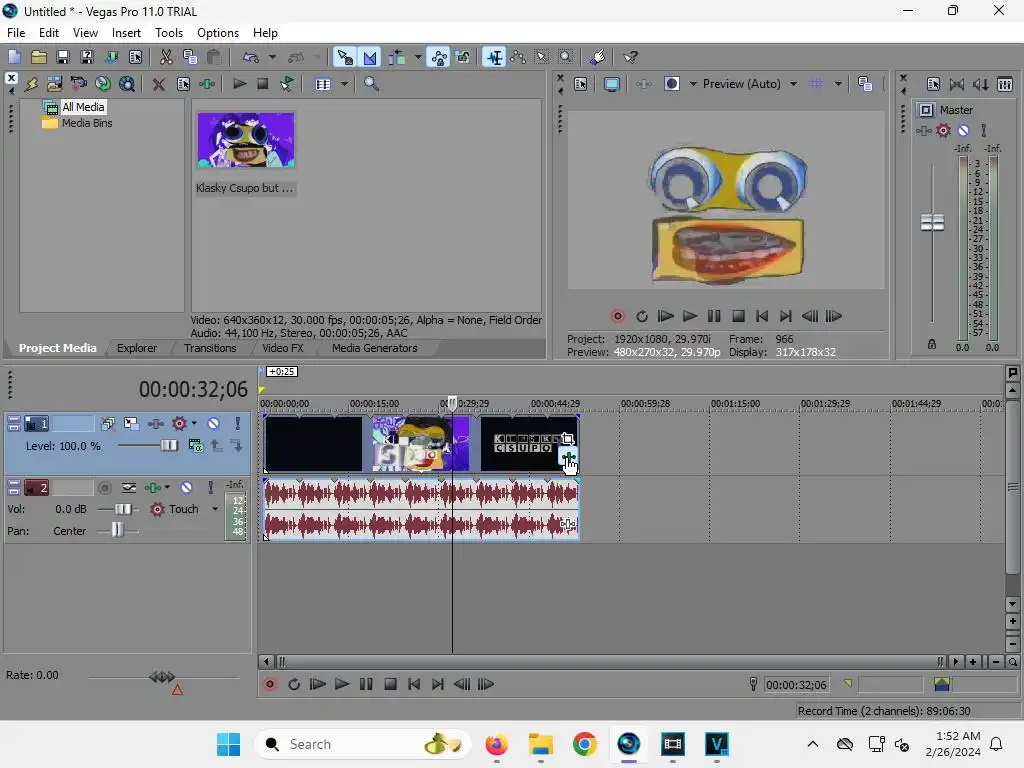The width and height of the screenshot is (1024, 768).
Task: Open the audio track 2 FX dropdown arrow
Action: pyautogui.click(x=167, y=487)
